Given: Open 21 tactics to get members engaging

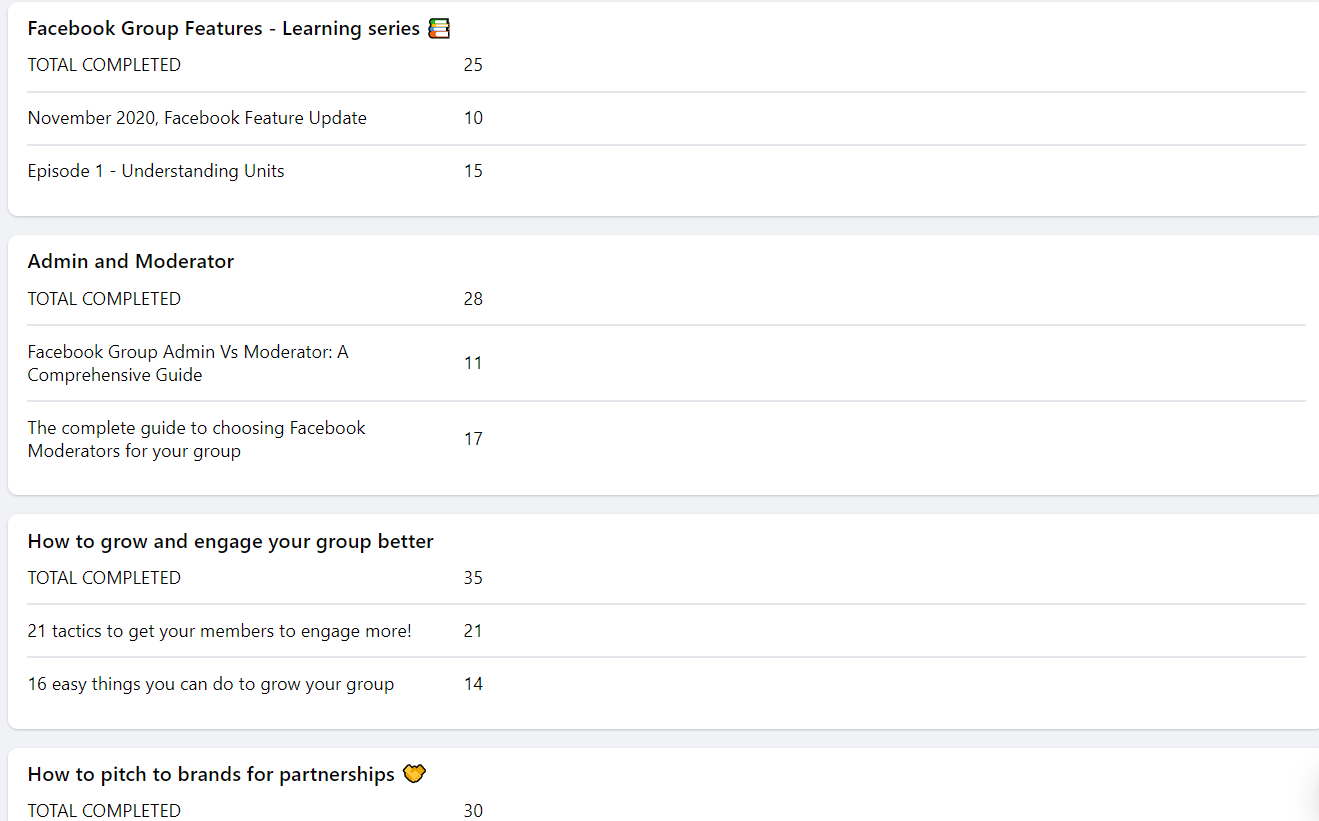Looking at the screenshot, I should [219, 631].
